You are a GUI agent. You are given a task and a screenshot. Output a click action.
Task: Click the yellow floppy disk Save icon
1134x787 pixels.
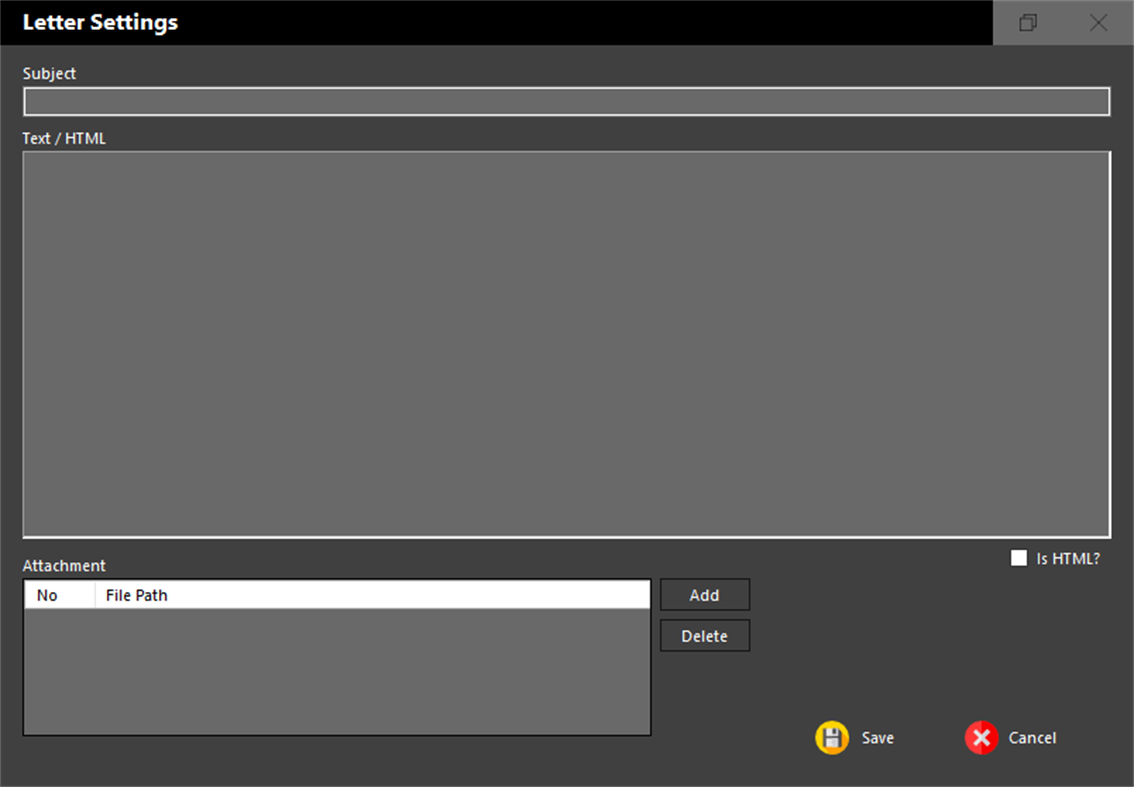click(x=832, y=737)
